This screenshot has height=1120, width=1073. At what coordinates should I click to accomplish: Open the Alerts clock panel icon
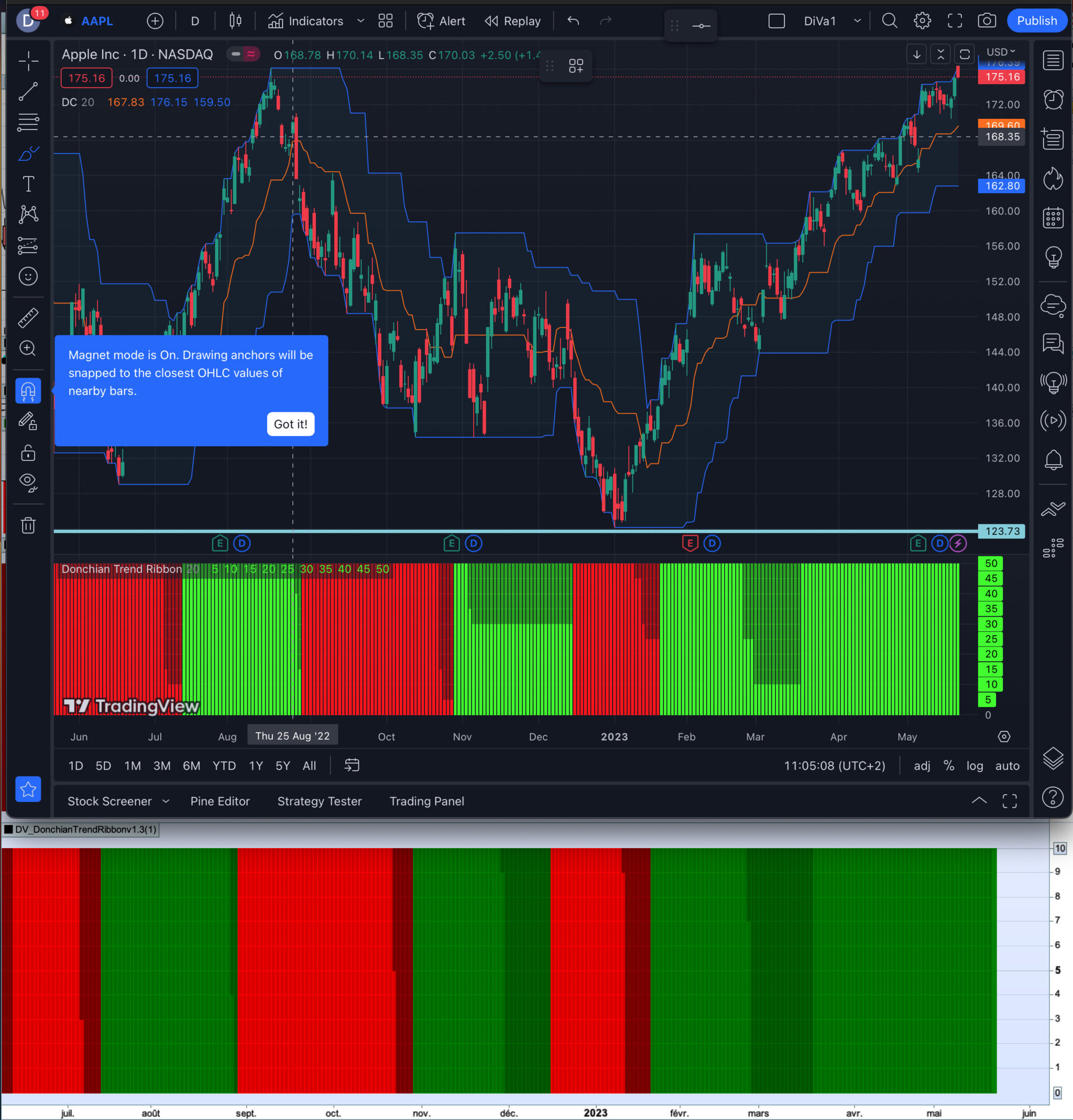tap(1053, 100)
